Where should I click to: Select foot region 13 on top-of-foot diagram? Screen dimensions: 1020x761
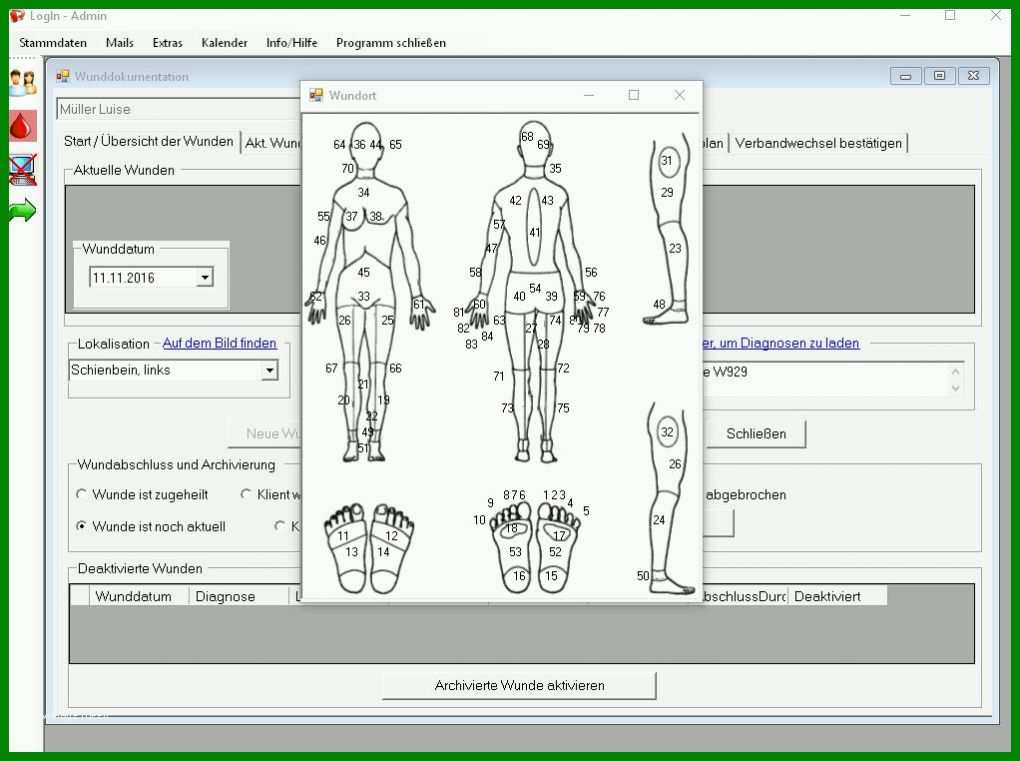pos(351,552)
